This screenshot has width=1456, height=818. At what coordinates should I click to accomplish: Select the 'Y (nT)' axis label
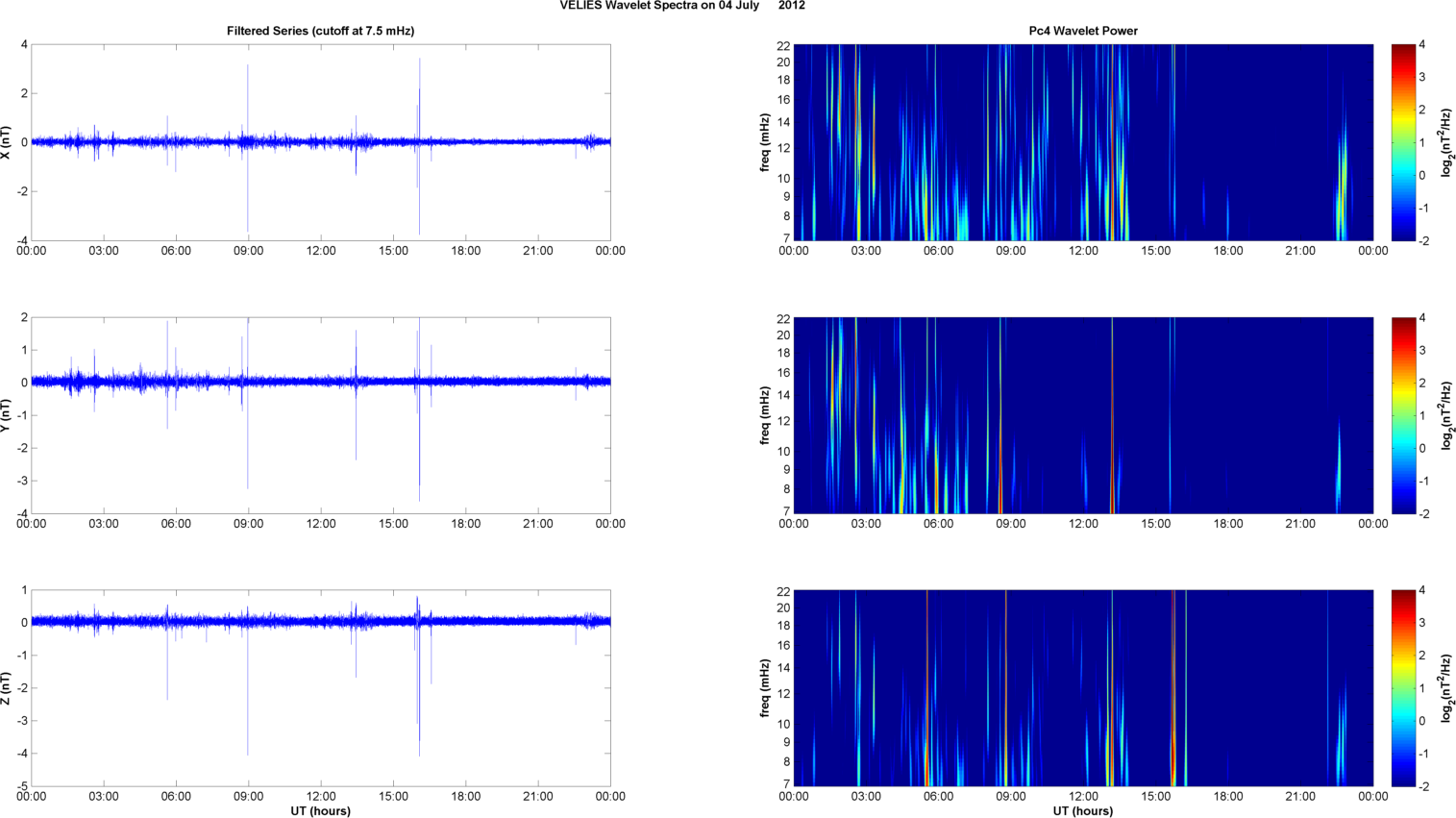pyautogui.click(x=7, y=415)
